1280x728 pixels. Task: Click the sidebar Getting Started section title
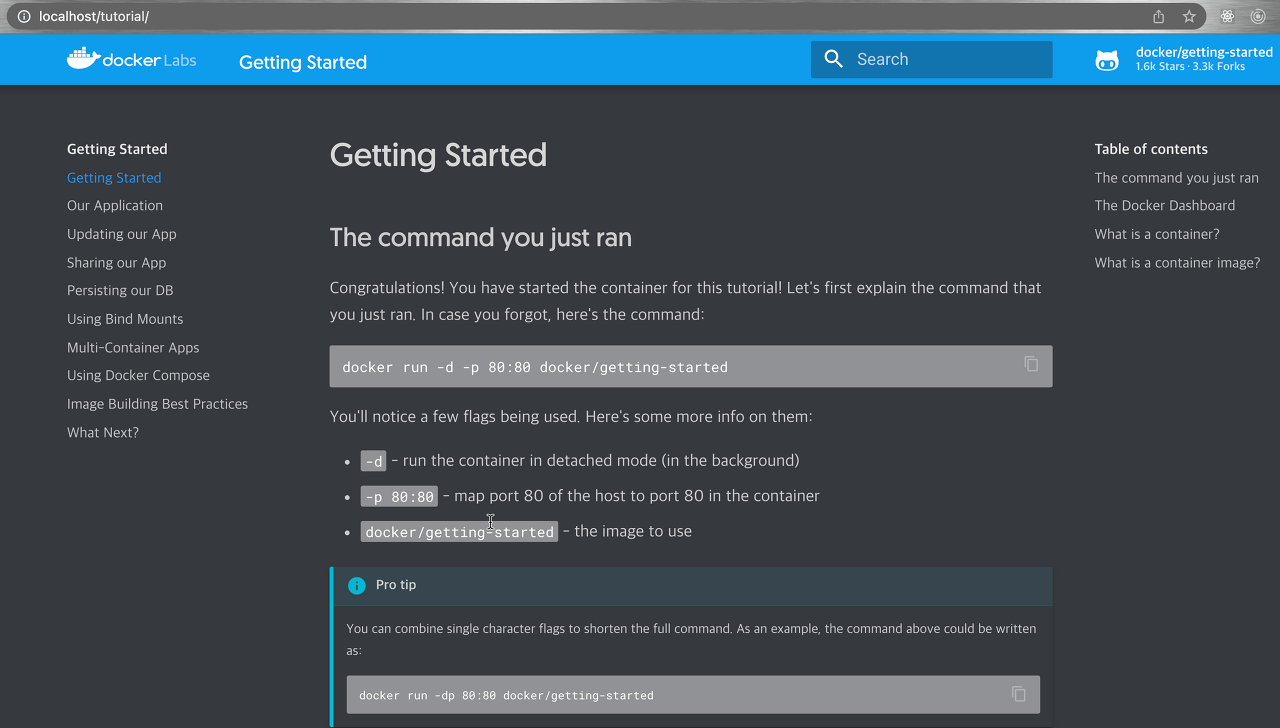(x=117, y=149)
